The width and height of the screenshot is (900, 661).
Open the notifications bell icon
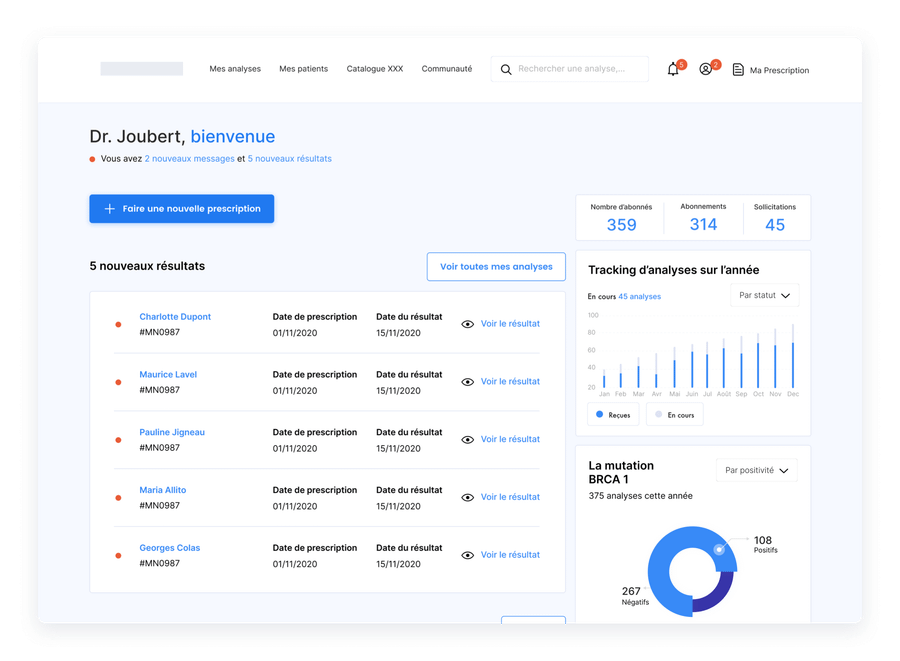pyautogui.click(x=673, y=70)
